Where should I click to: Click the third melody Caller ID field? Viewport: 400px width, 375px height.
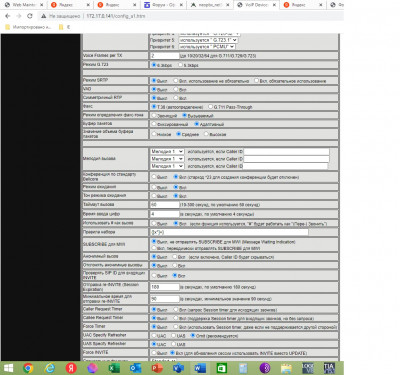286,166
